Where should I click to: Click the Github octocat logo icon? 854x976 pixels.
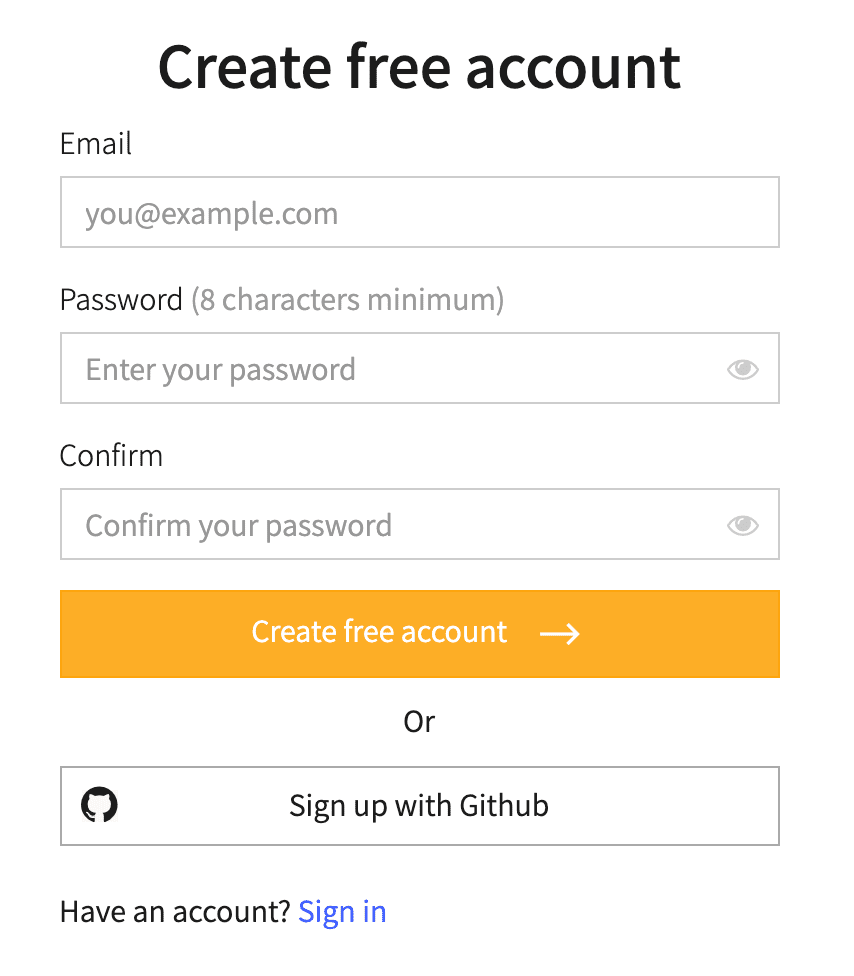coord(100,805)
